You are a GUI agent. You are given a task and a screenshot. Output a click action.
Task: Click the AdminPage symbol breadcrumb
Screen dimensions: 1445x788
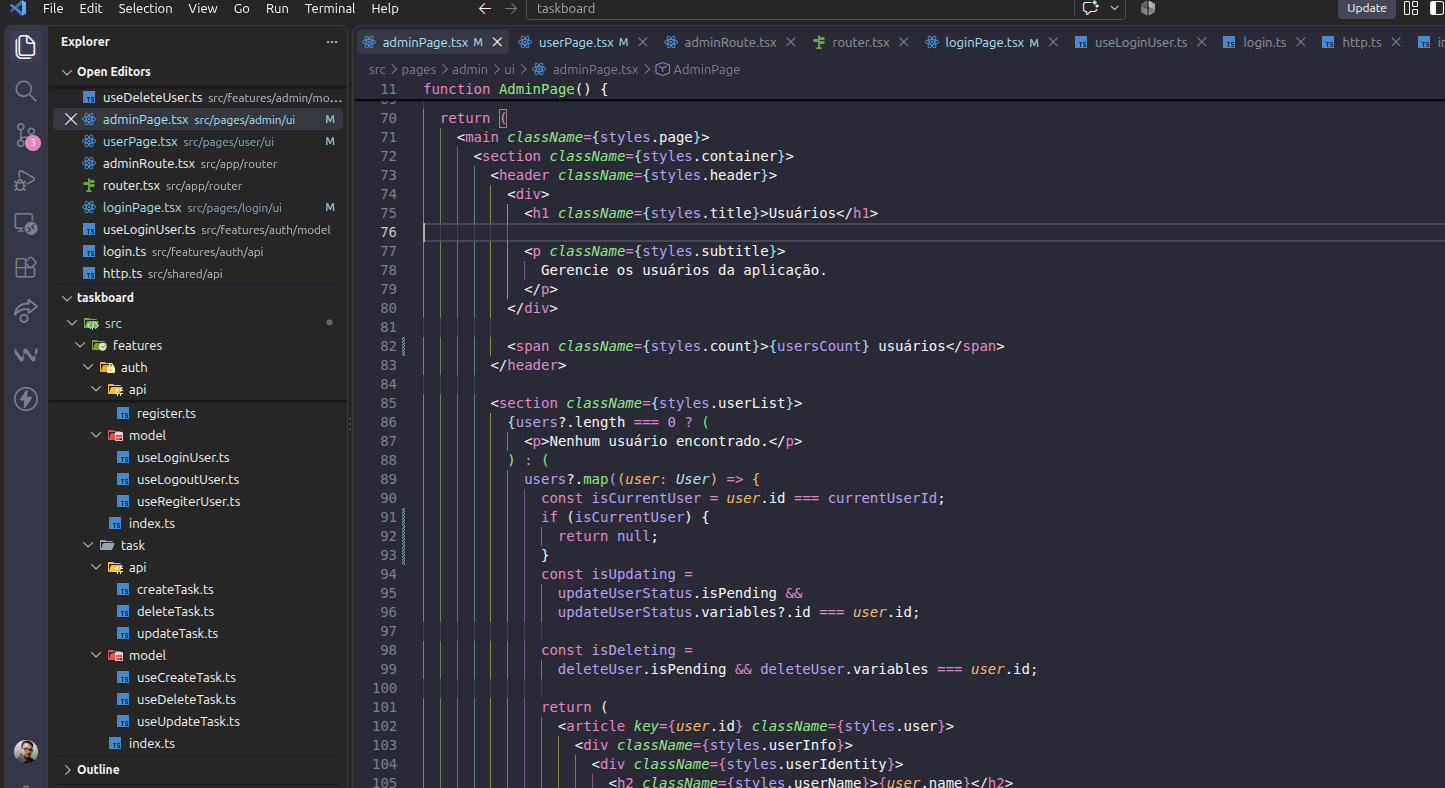(698, 70)
